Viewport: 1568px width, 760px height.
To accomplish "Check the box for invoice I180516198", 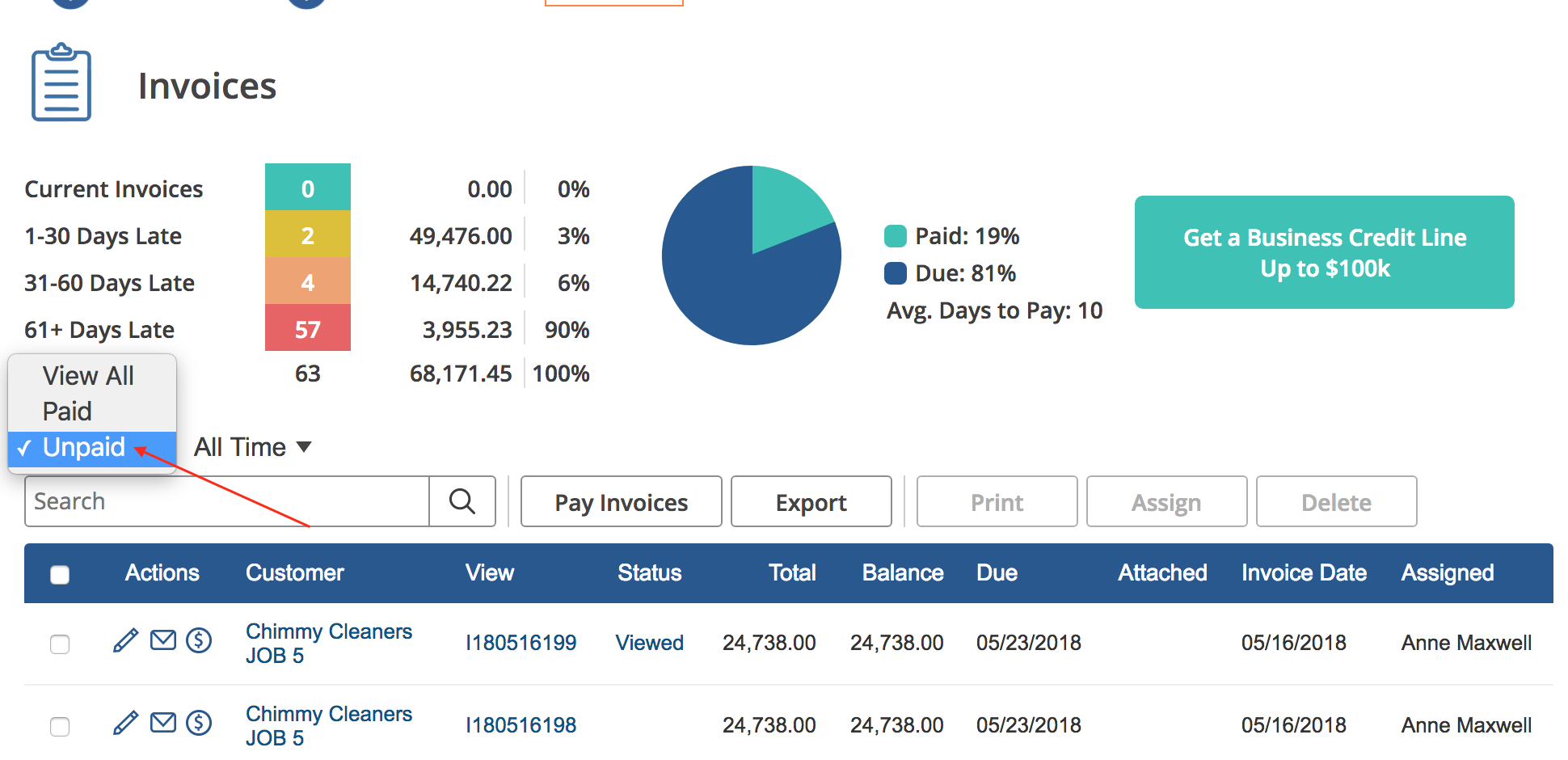I will (60, 727).
